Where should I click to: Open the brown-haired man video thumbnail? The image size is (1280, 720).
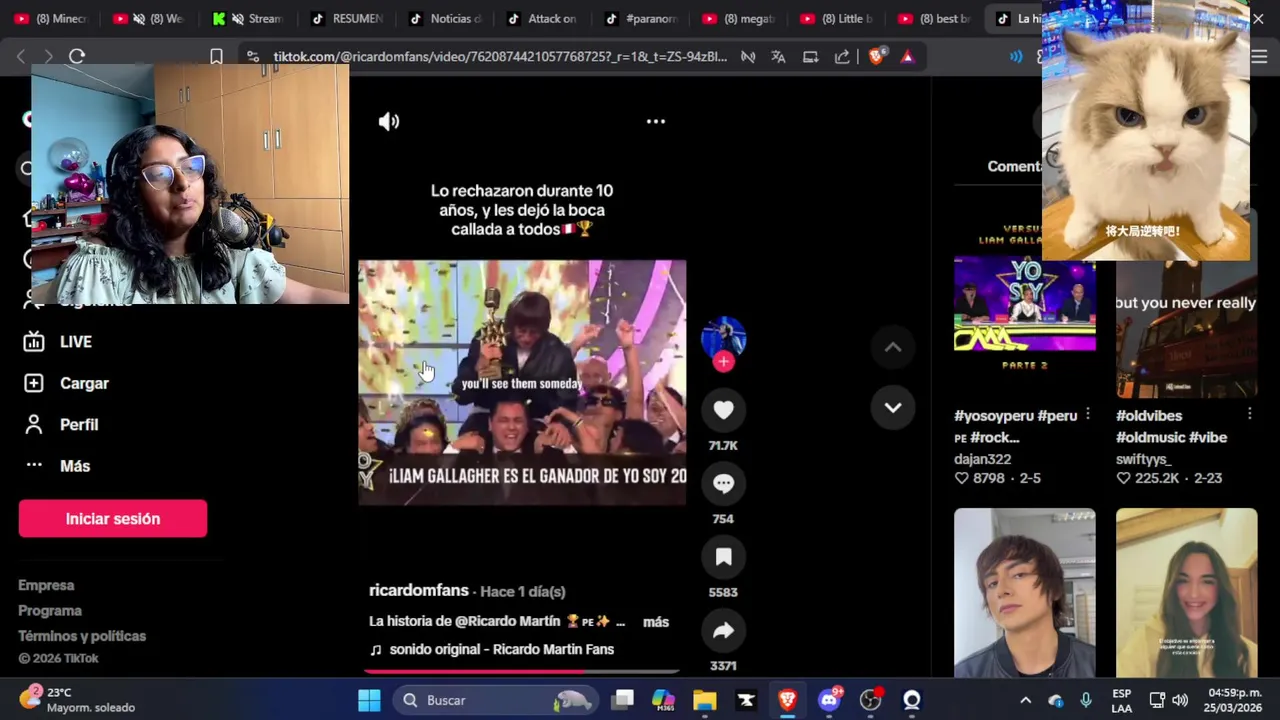pyautogui.click(x=1024, y=593)
